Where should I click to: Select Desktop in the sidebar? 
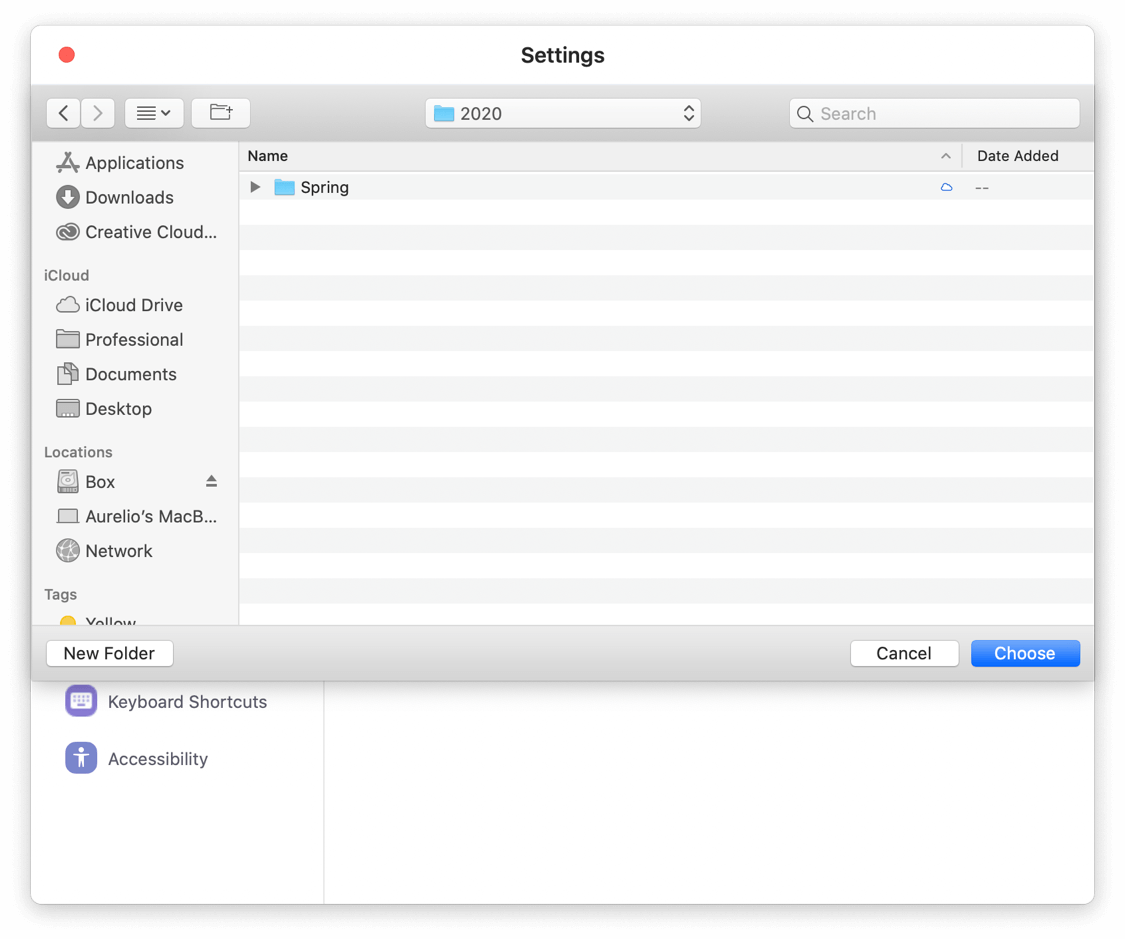point(118,408)
